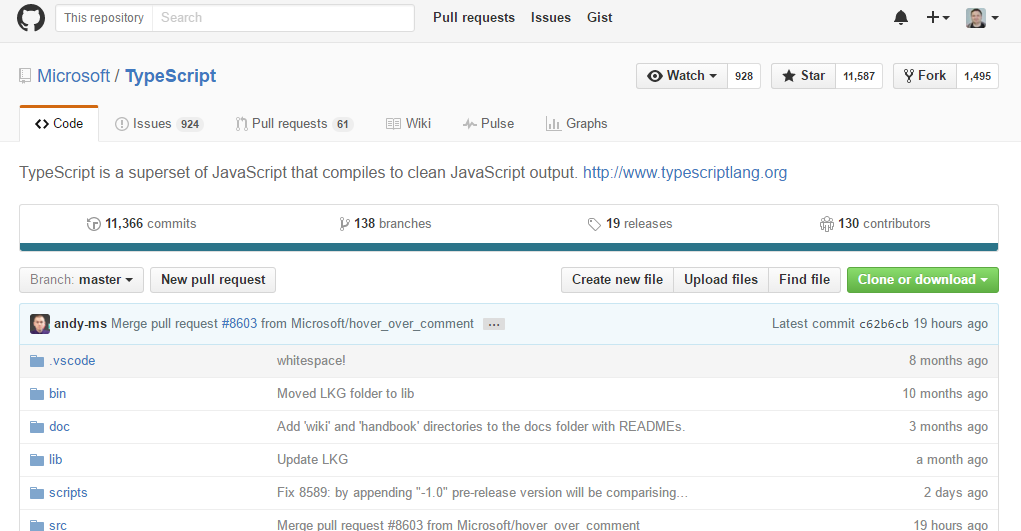Open the Graphs tab
This screenshot has height=531, width=1021.
click(576, 124)
